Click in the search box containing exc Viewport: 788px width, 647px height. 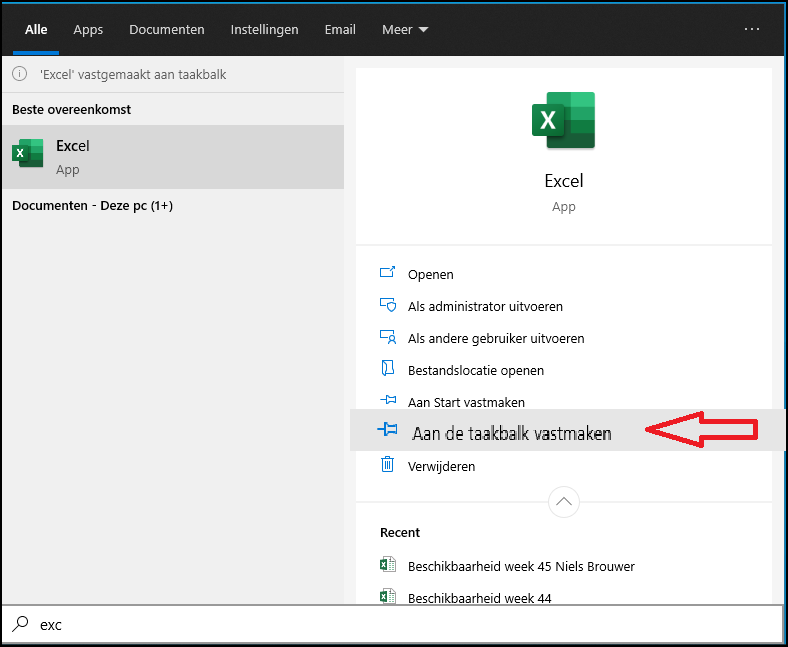(392, 624)
